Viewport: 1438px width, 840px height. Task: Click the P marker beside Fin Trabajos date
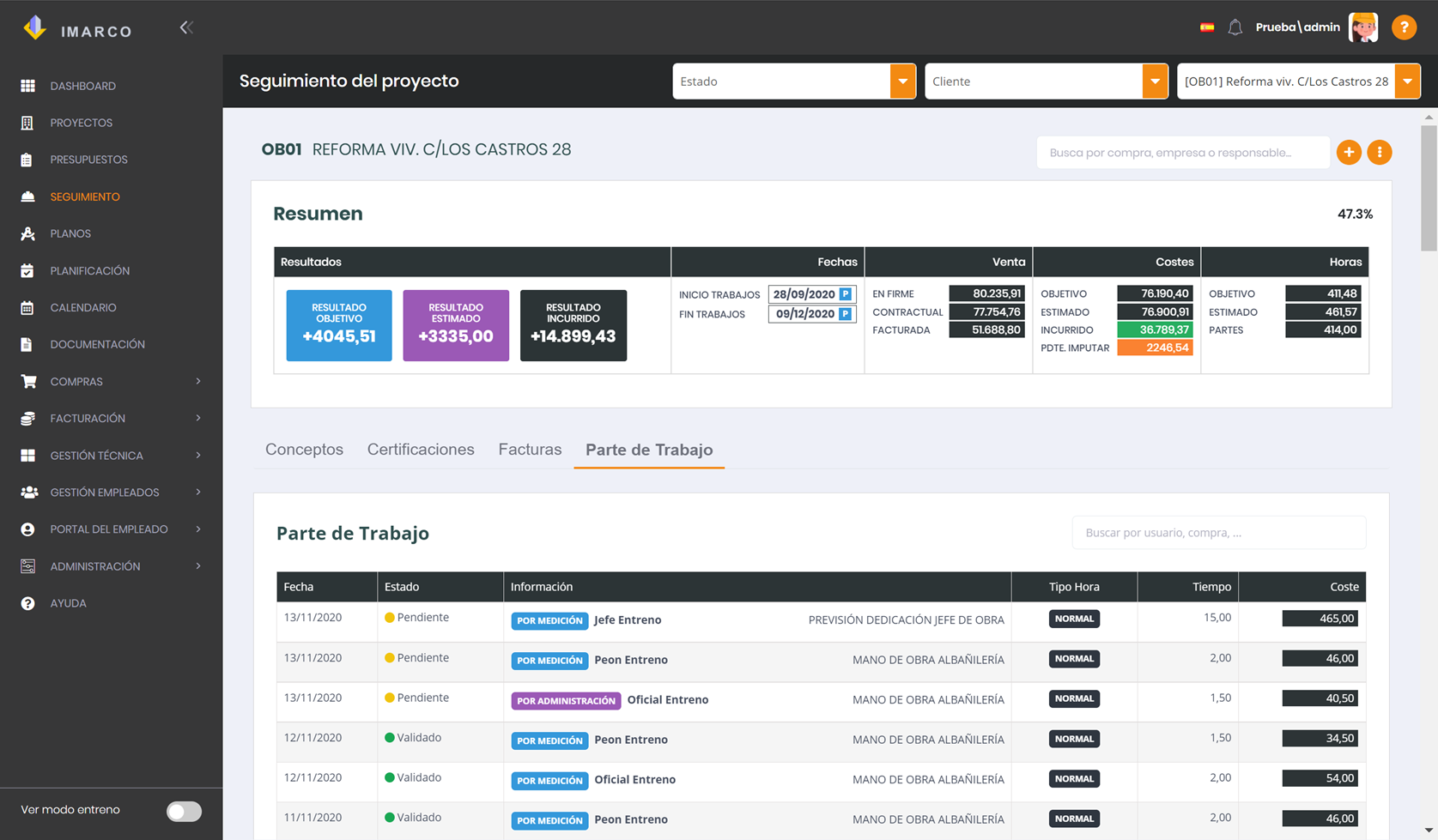[x=846, y=314]
